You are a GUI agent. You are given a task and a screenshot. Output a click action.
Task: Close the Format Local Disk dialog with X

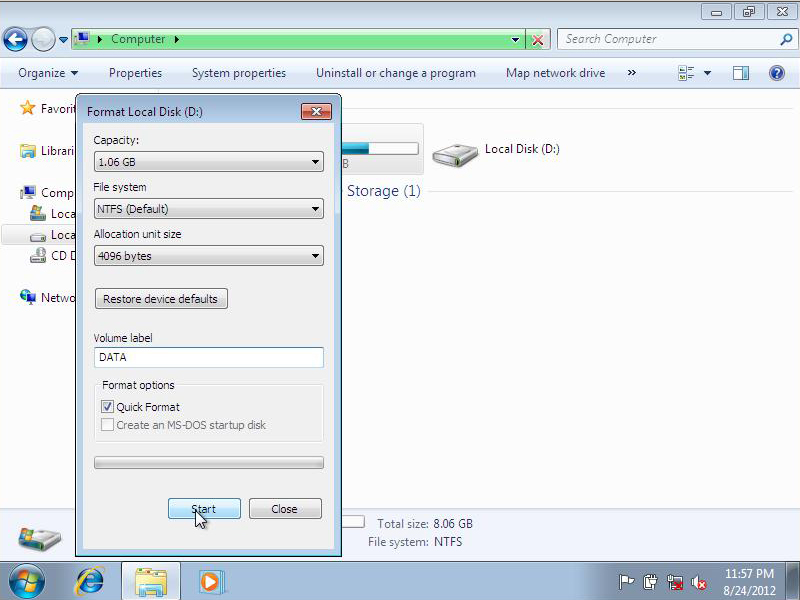pos(316,111)
